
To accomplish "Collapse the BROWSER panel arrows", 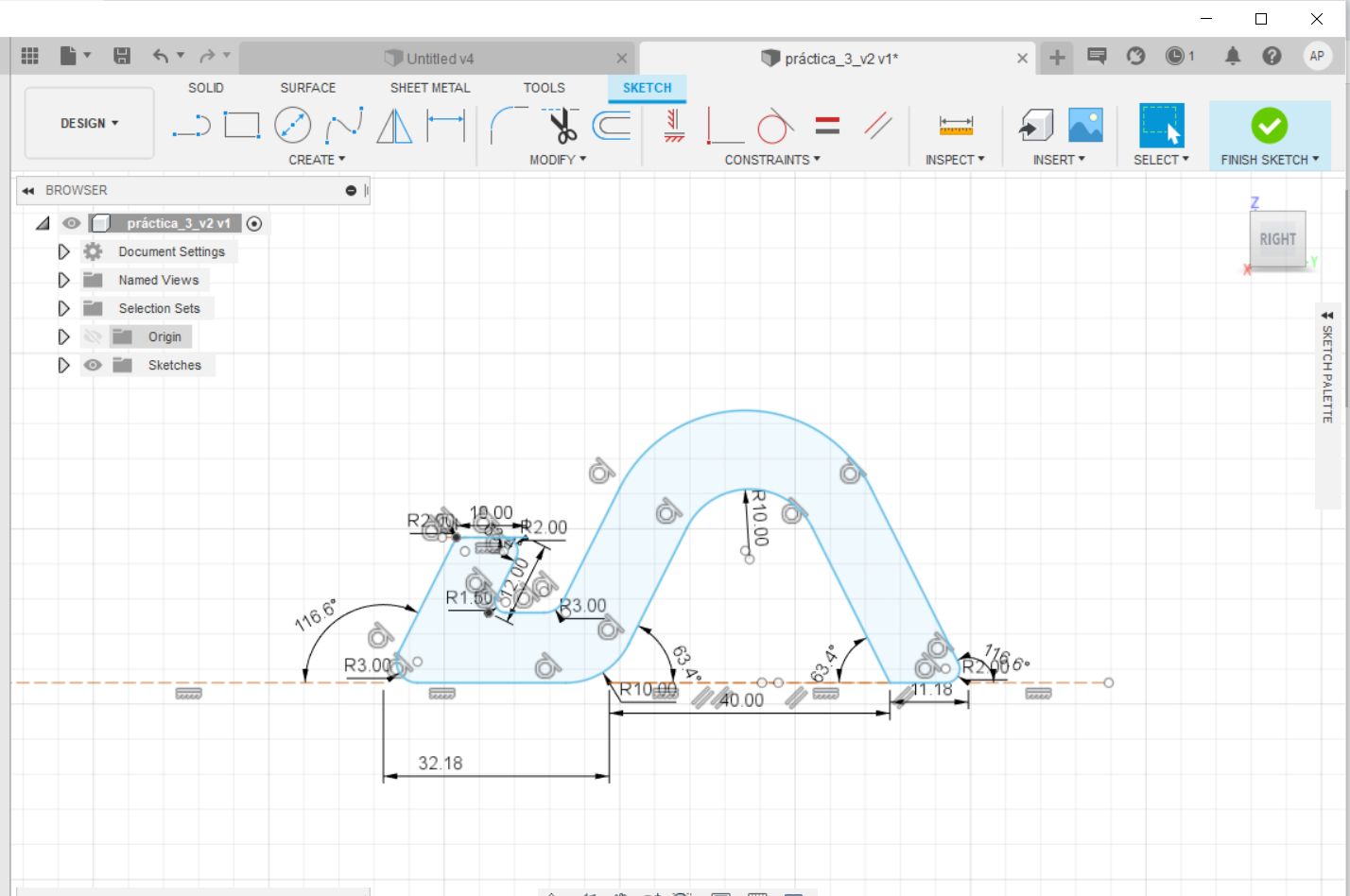I will tap(27, 191).
